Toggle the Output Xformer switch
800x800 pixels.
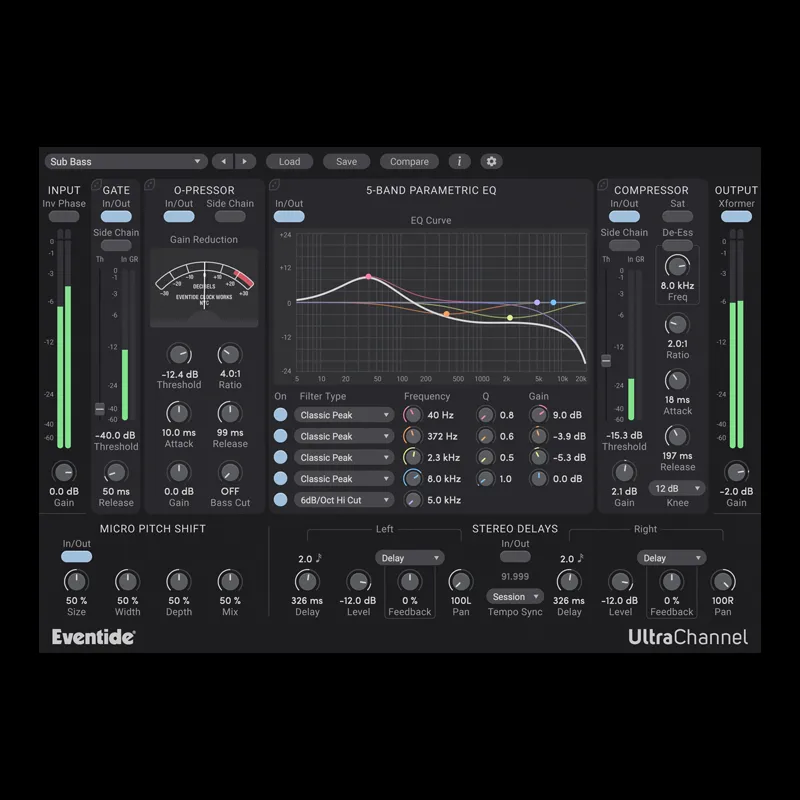pos(736,216)
